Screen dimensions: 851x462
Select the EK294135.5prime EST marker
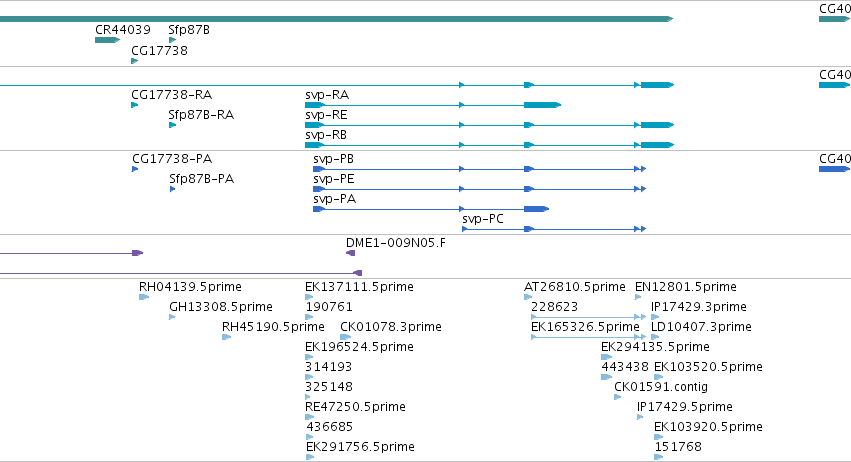[607, 357]
